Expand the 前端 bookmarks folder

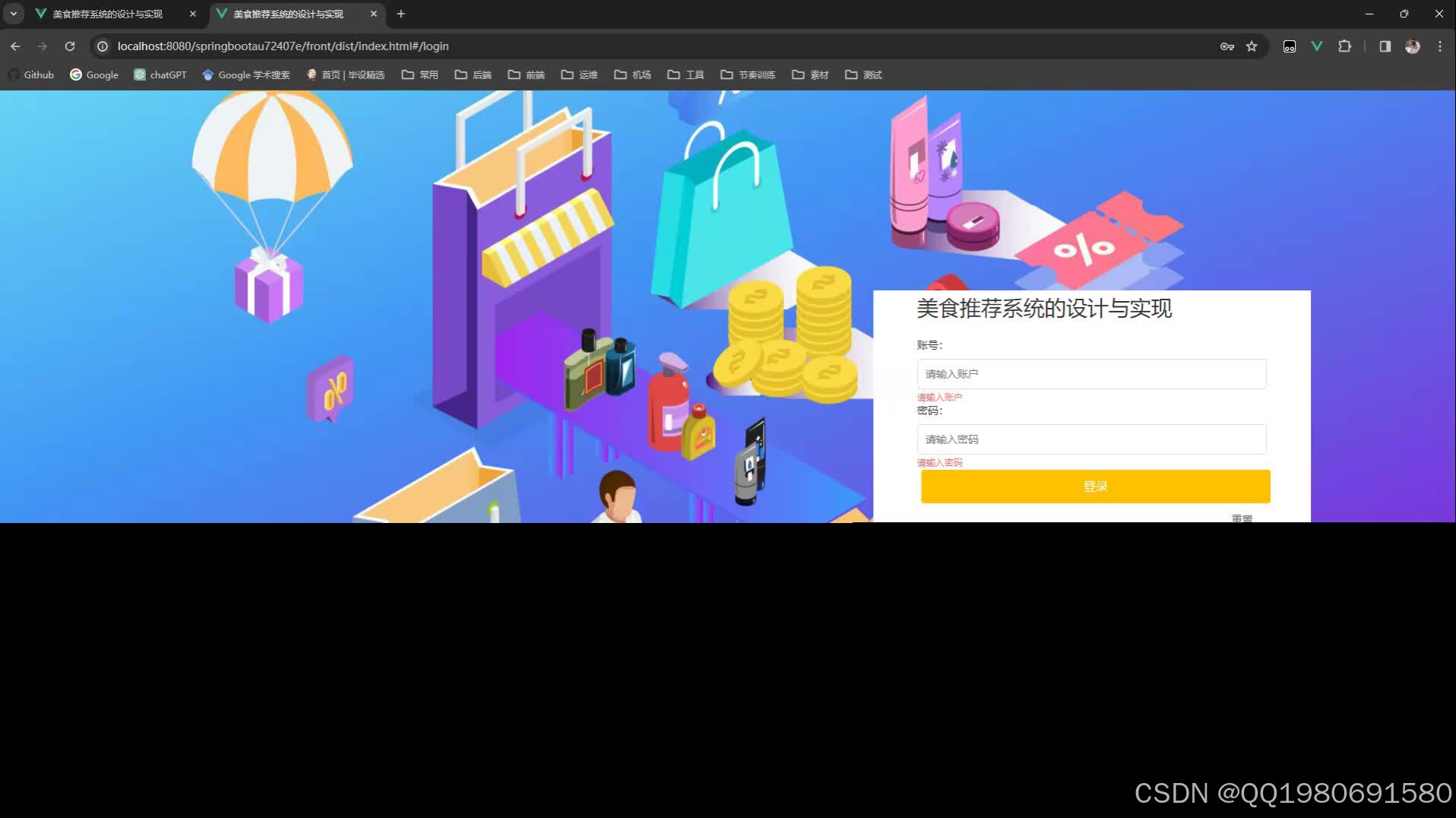[526, 75]
